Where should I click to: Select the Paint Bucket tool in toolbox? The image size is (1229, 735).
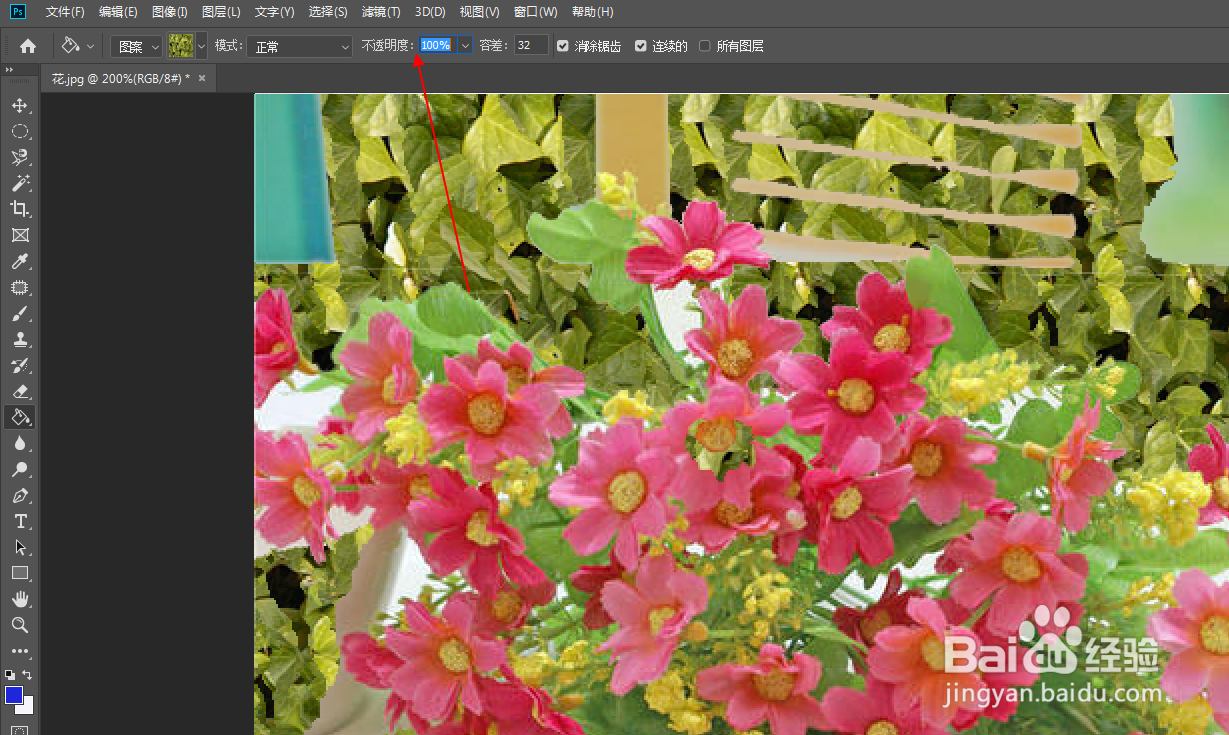coord(20,417)
